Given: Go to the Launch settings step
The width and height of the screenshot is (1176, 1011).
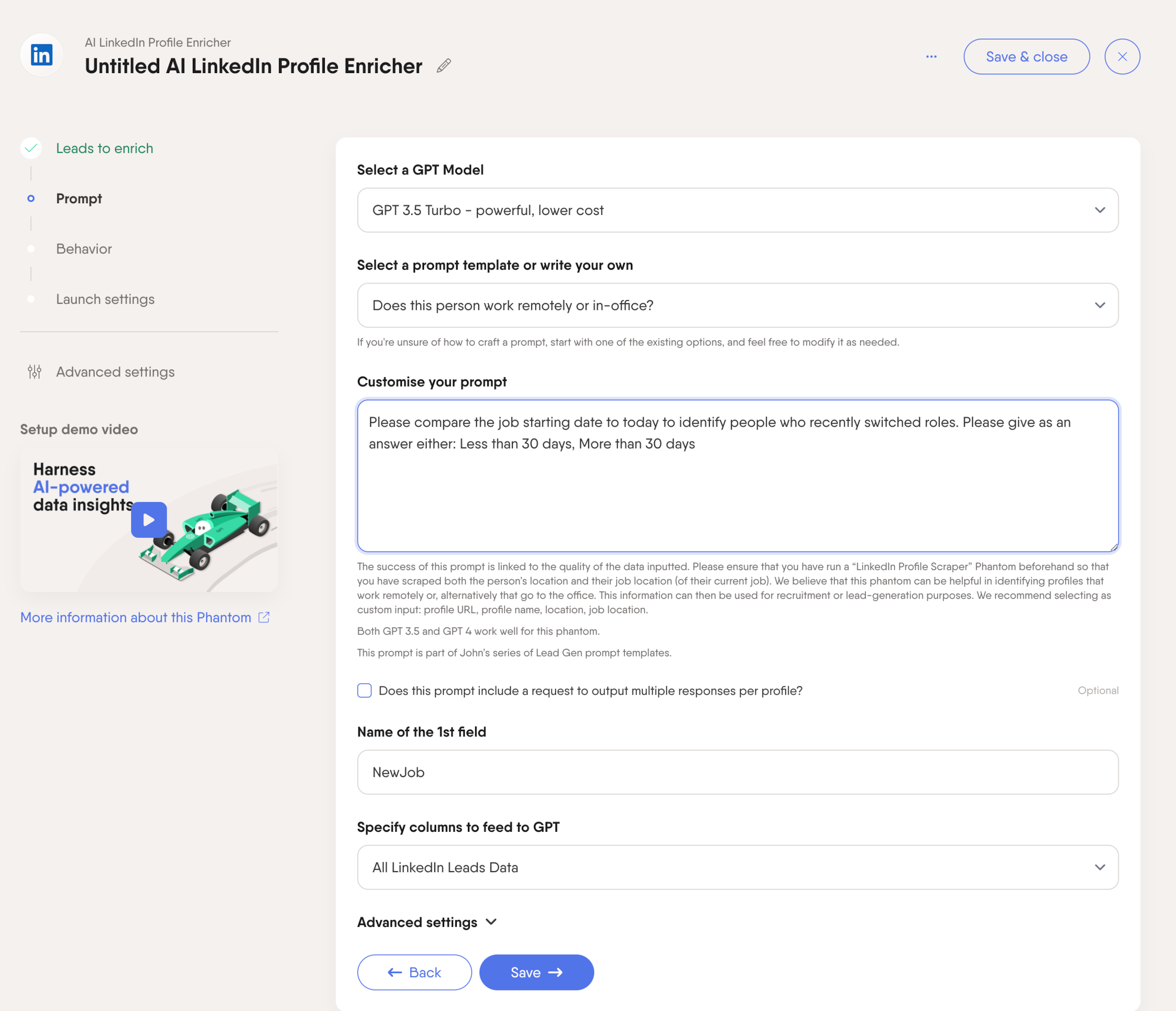Looking at the screenshot, I should coord(105,299).
